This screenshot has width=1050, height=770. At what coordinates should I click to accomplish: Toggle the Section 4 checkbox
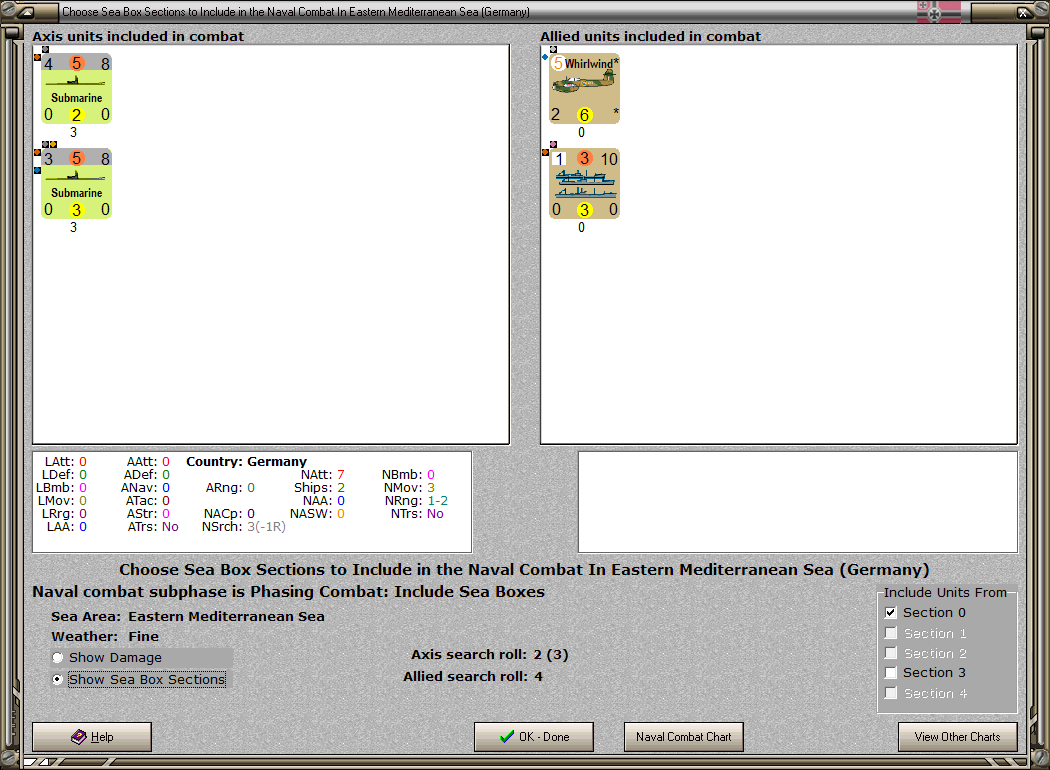[891, 694]
